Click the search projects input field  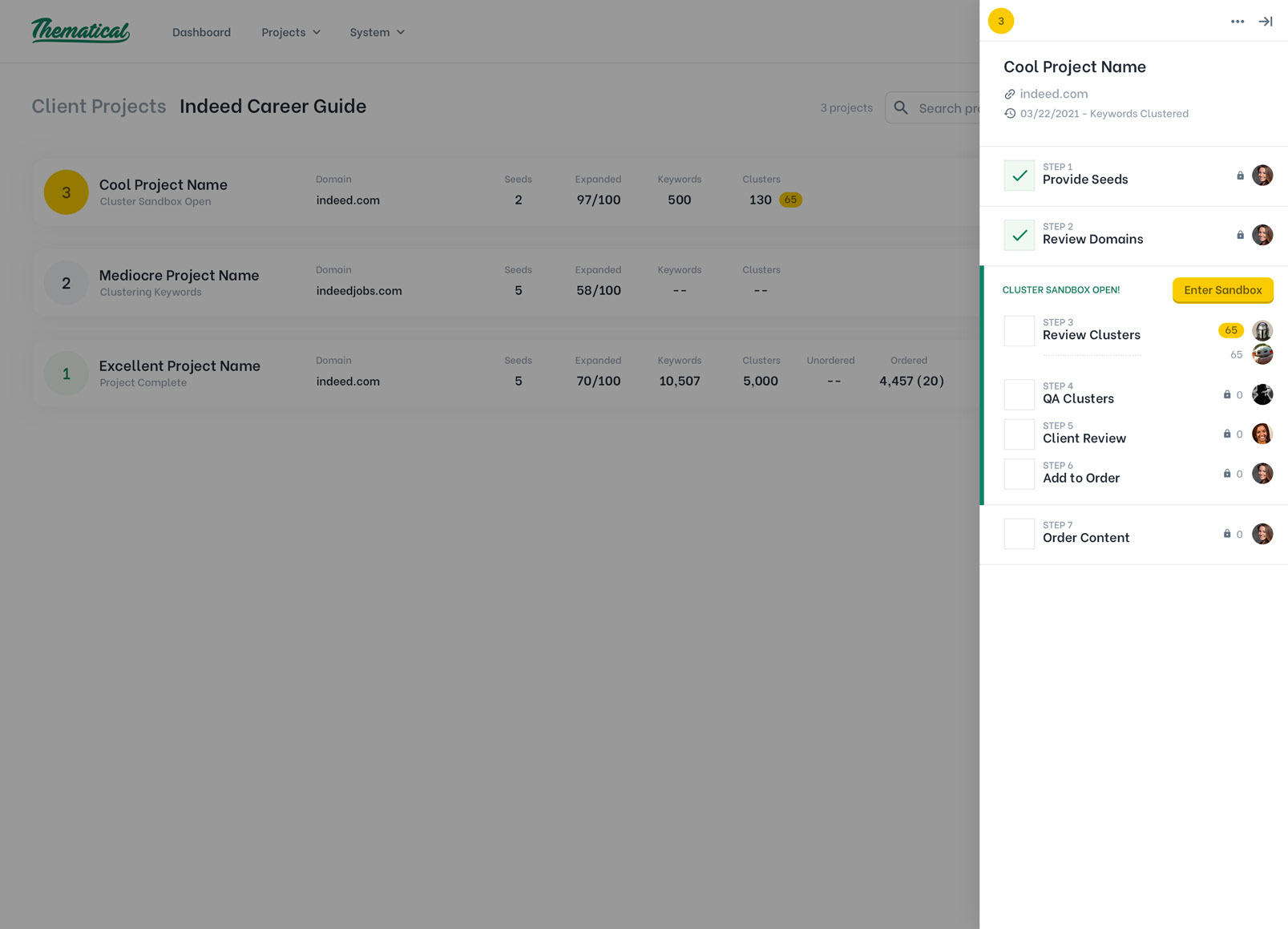[932, 107]
